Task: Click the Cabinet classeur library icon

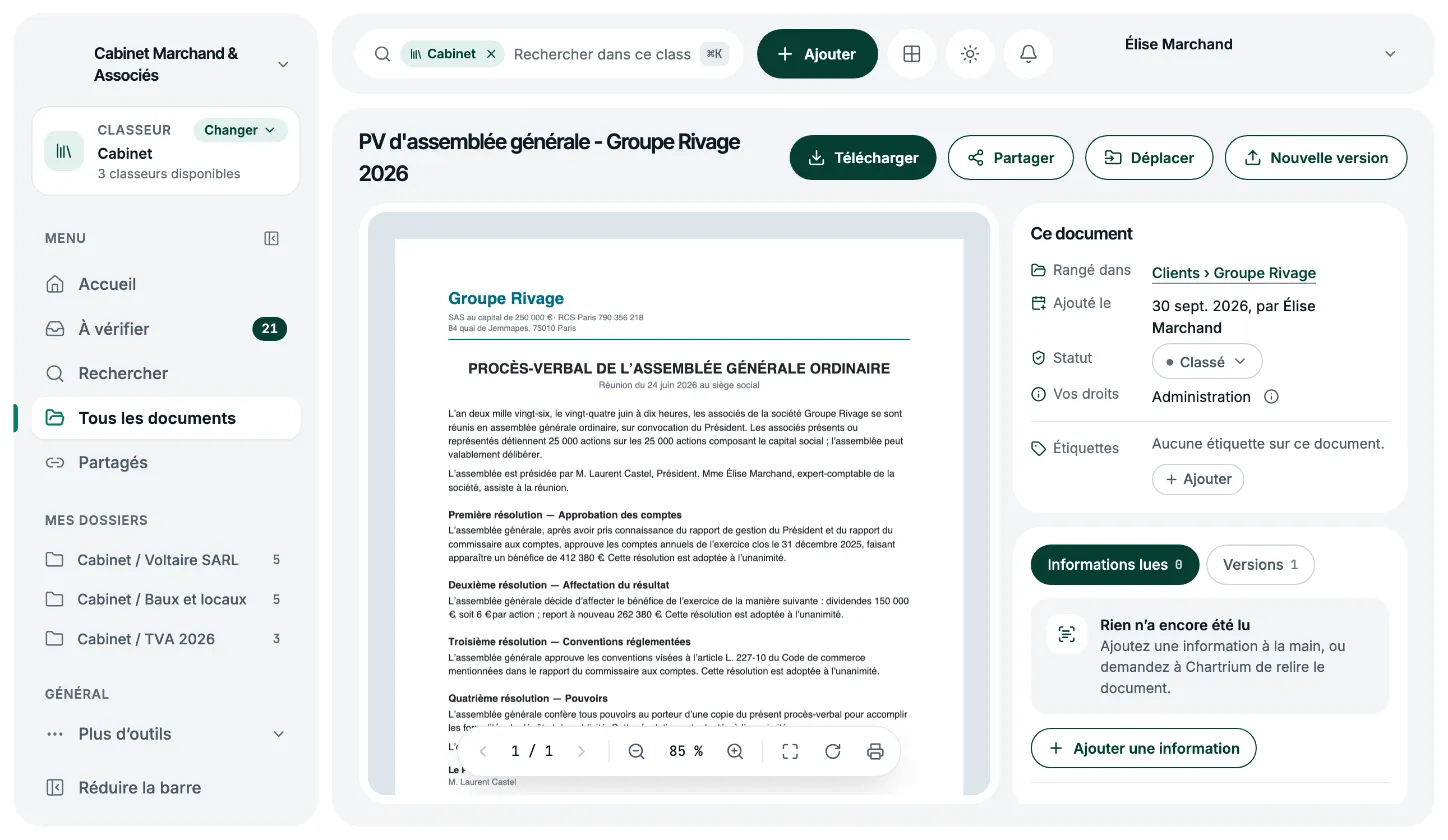Action: click(64, 151)
